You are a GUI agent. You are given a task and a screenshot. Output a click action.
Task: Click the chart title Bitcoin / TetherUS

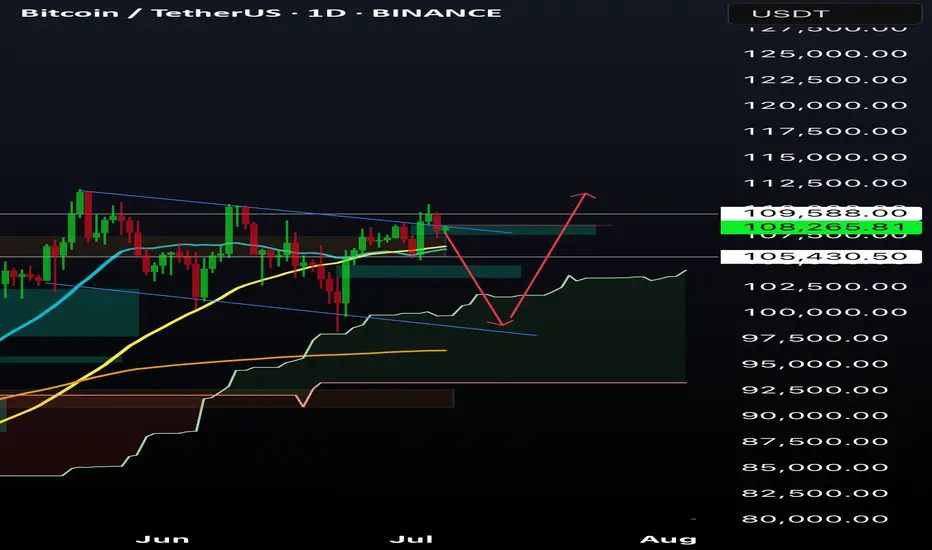pyautogui.click(x=151, y=13)
